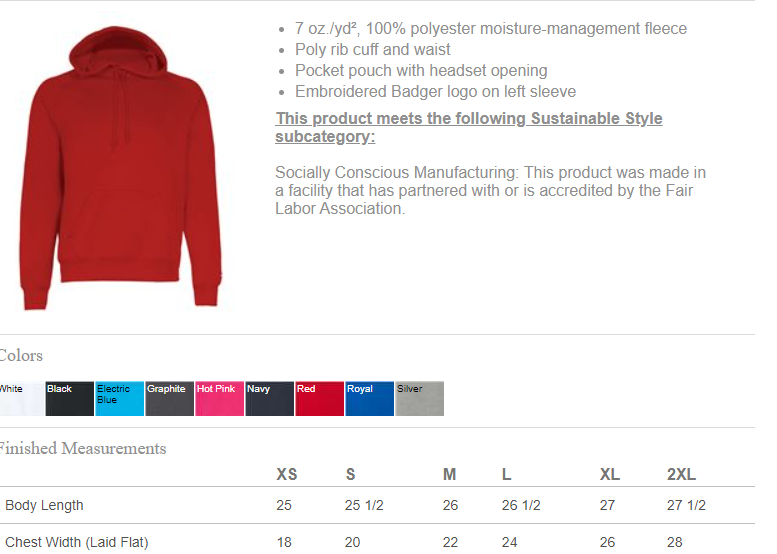Image resolution: width=777 pixels, height=554 pixels.
Task: Choose the Hot Pink color swatch
Action: [x=220, y=398]
